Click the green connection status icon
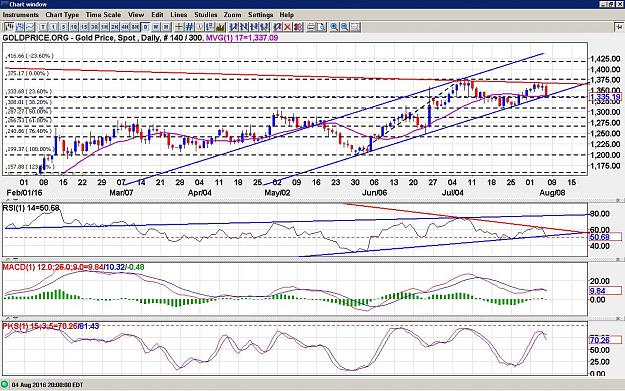 click(5, 385)
